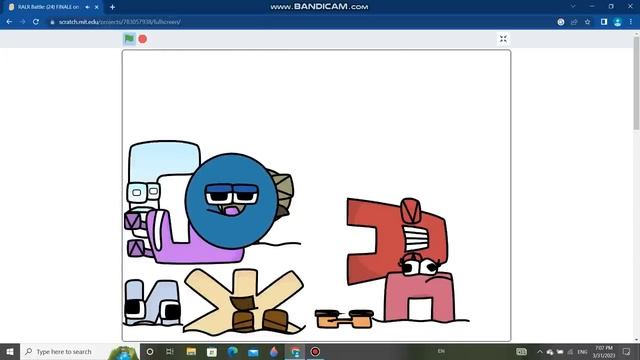Click the green flag to start project

pos(129,39)
